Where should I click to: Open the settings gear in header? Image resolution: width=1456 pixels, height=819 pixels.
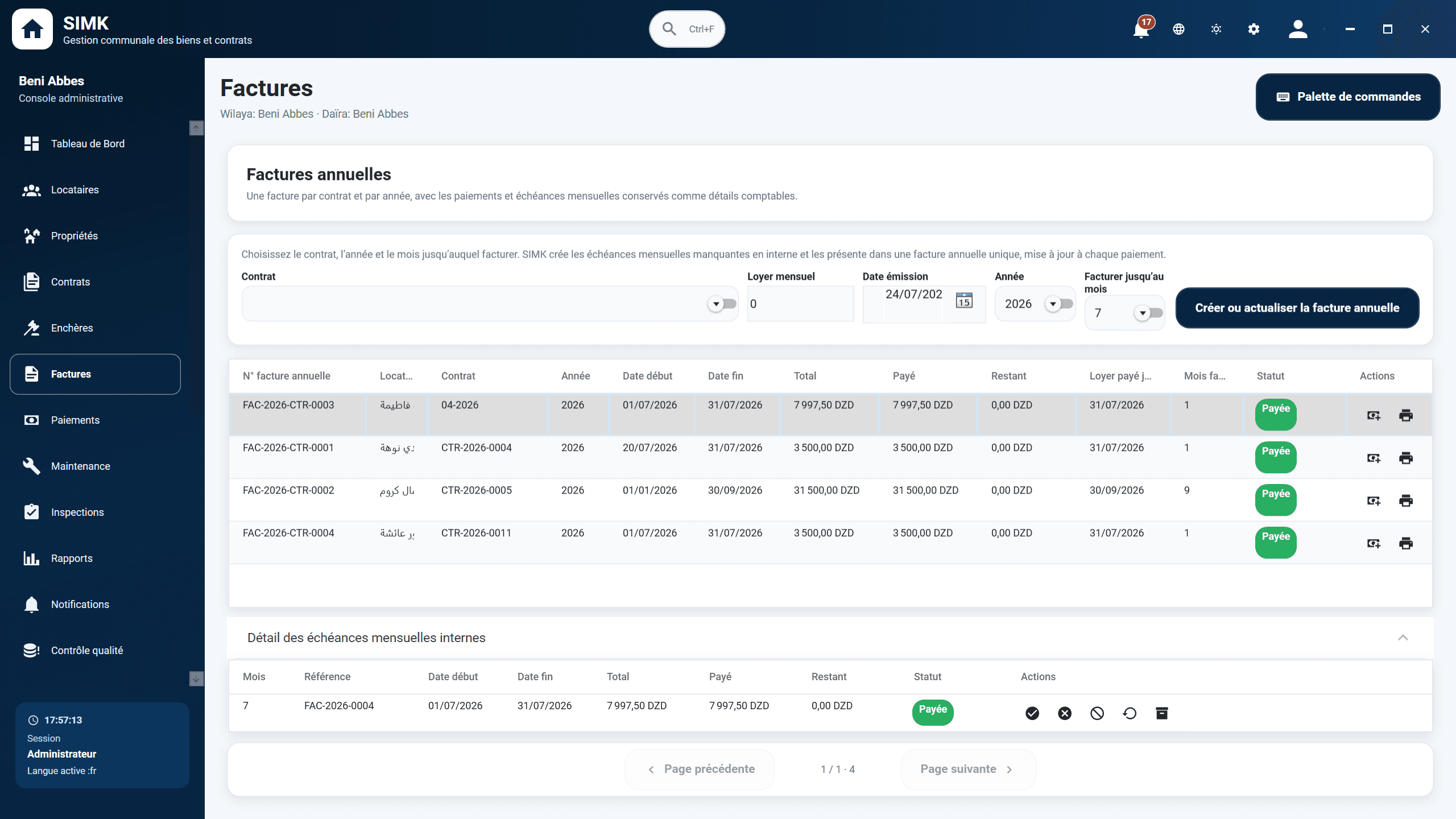coord(1254,29)
